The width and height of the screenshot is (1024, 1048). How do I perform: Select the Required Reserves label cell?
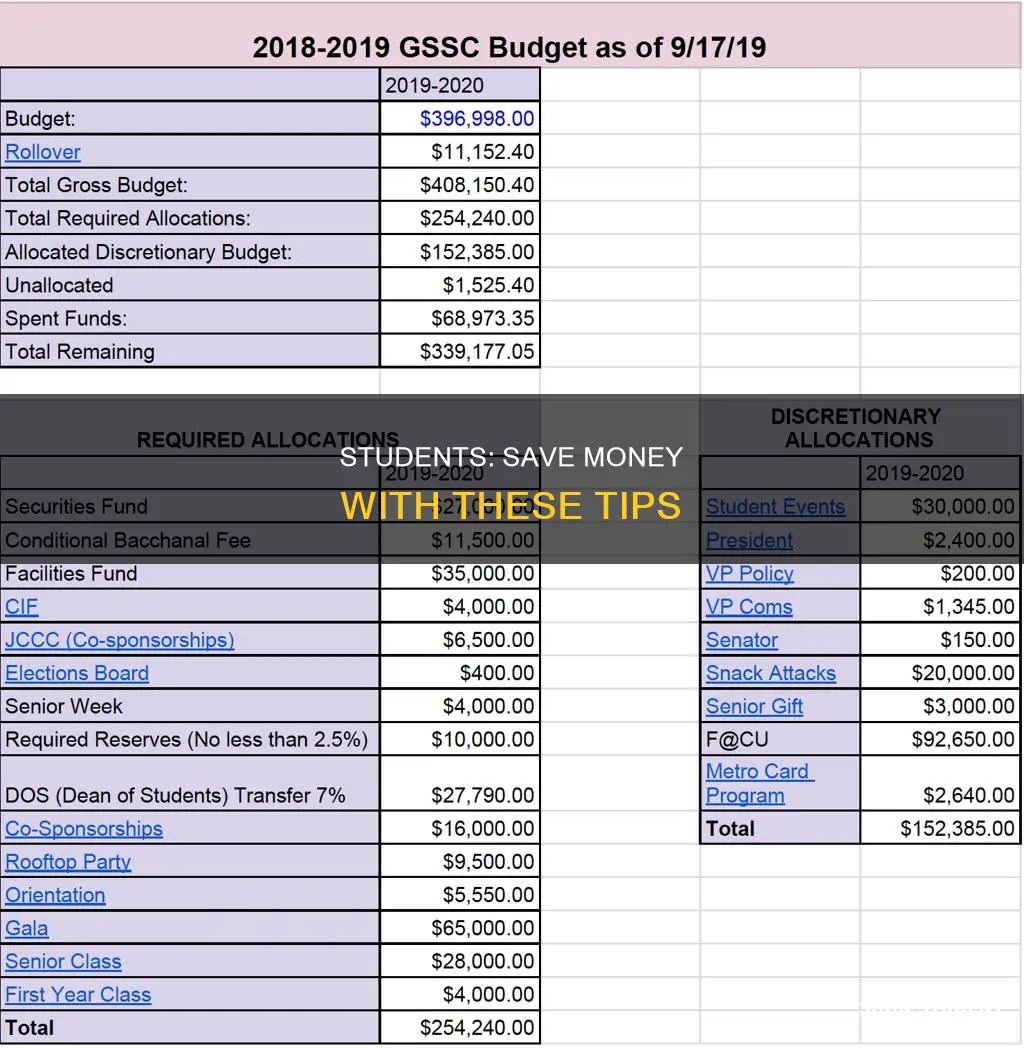(x=190, y=739)
